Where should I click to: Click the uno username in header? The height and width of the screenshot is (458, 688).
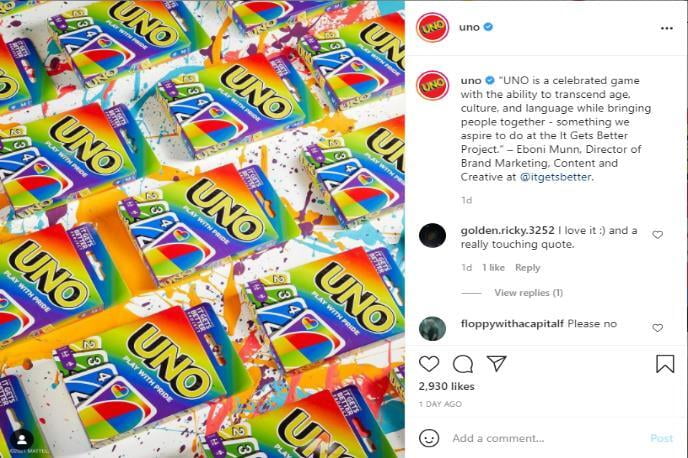coord(469,27)
